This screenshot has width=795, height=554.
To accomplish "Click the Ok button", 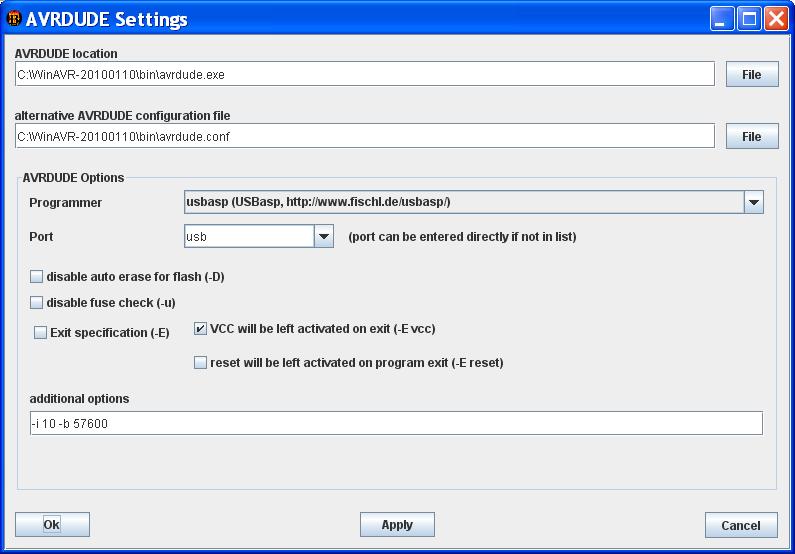I will pyautogui.click(x=52, y=525).
